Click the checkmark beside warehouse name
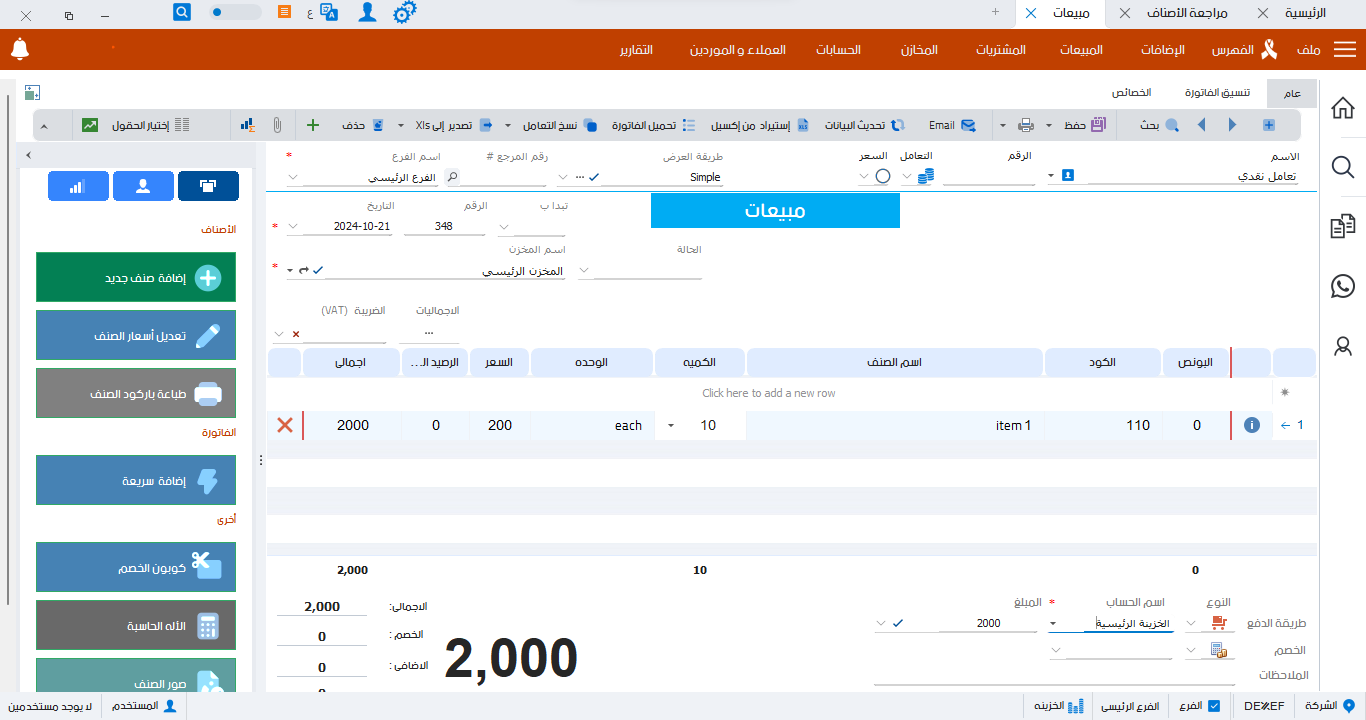This screenshot has width=1366, height=720. (x=318, y=270)
